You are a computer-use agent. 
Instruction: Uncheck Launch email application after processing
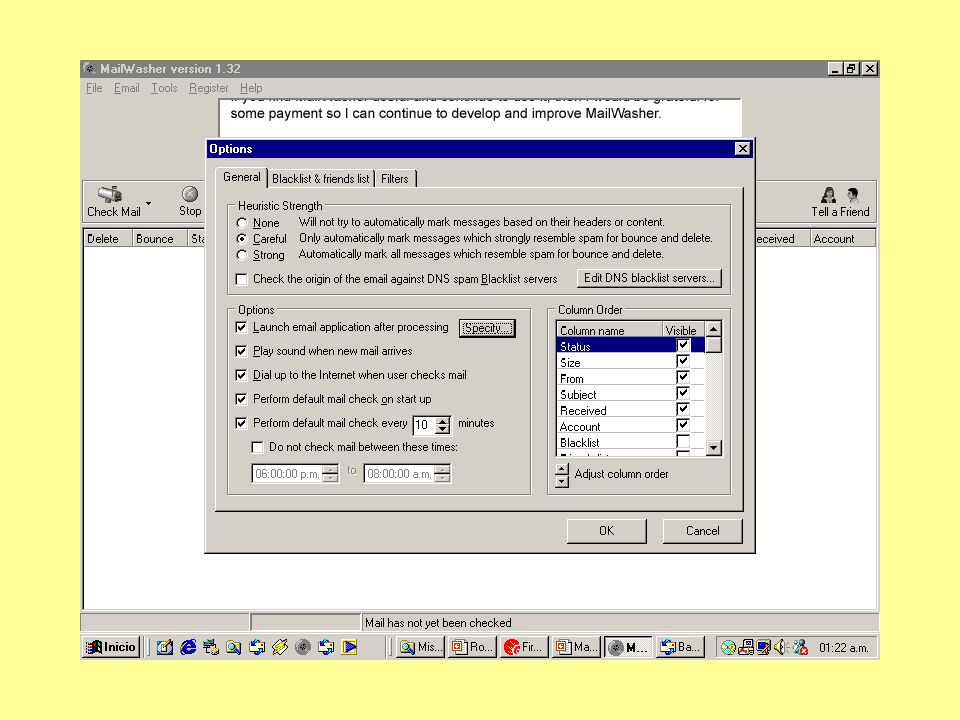241,327
